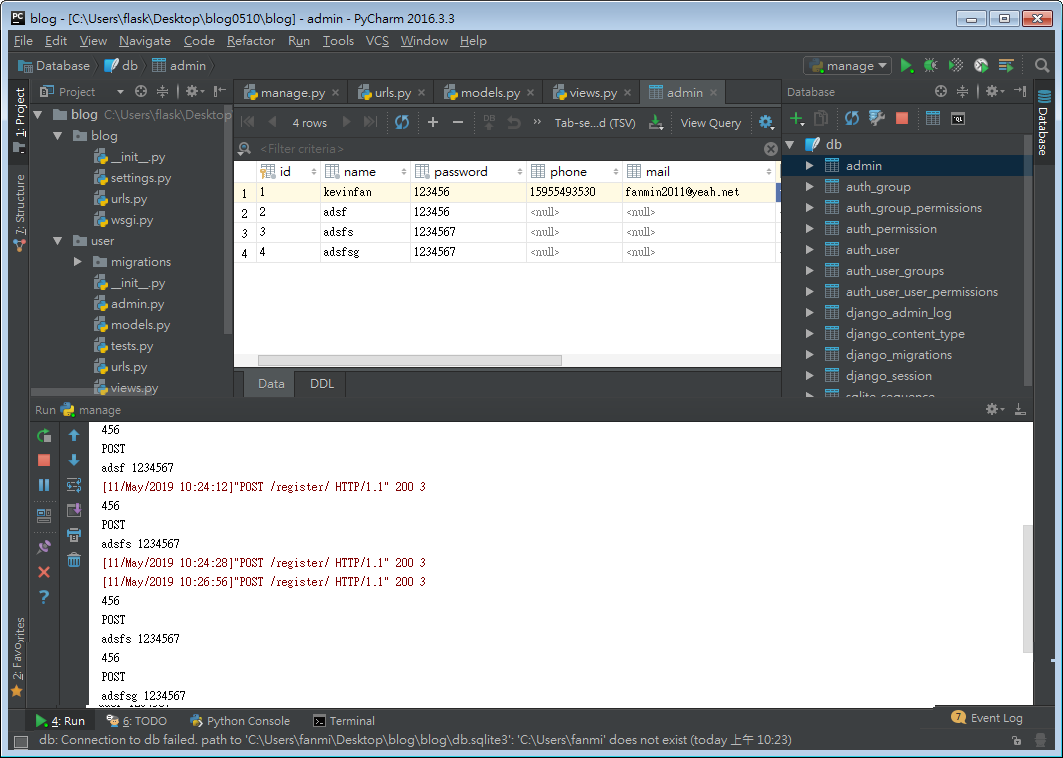This screenshot has height=758, width=1063.
Task: Switch to the DDL view of admin table
Action: 320,383
